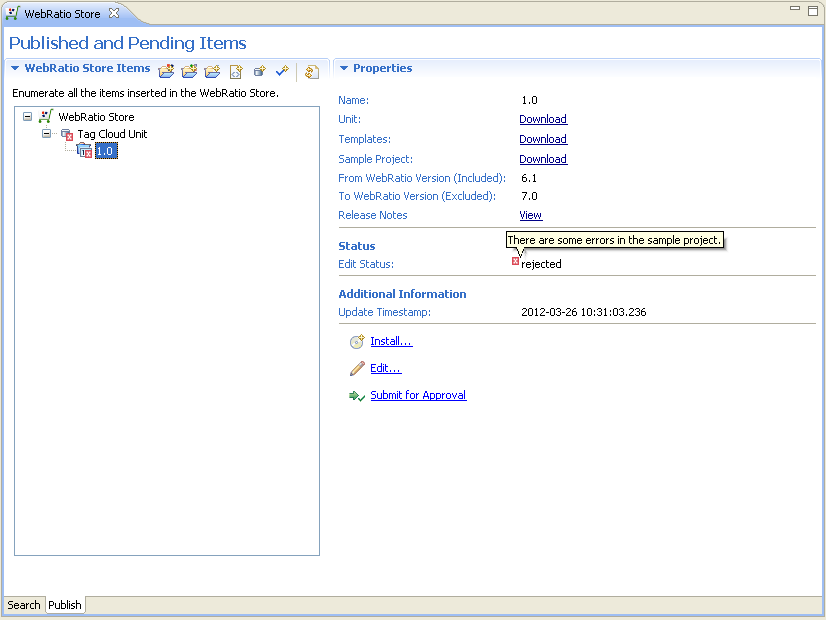The height and width of the screenshot is (620, 826).
Task: Download the Templates file
Action: click(x=543, y=139)
